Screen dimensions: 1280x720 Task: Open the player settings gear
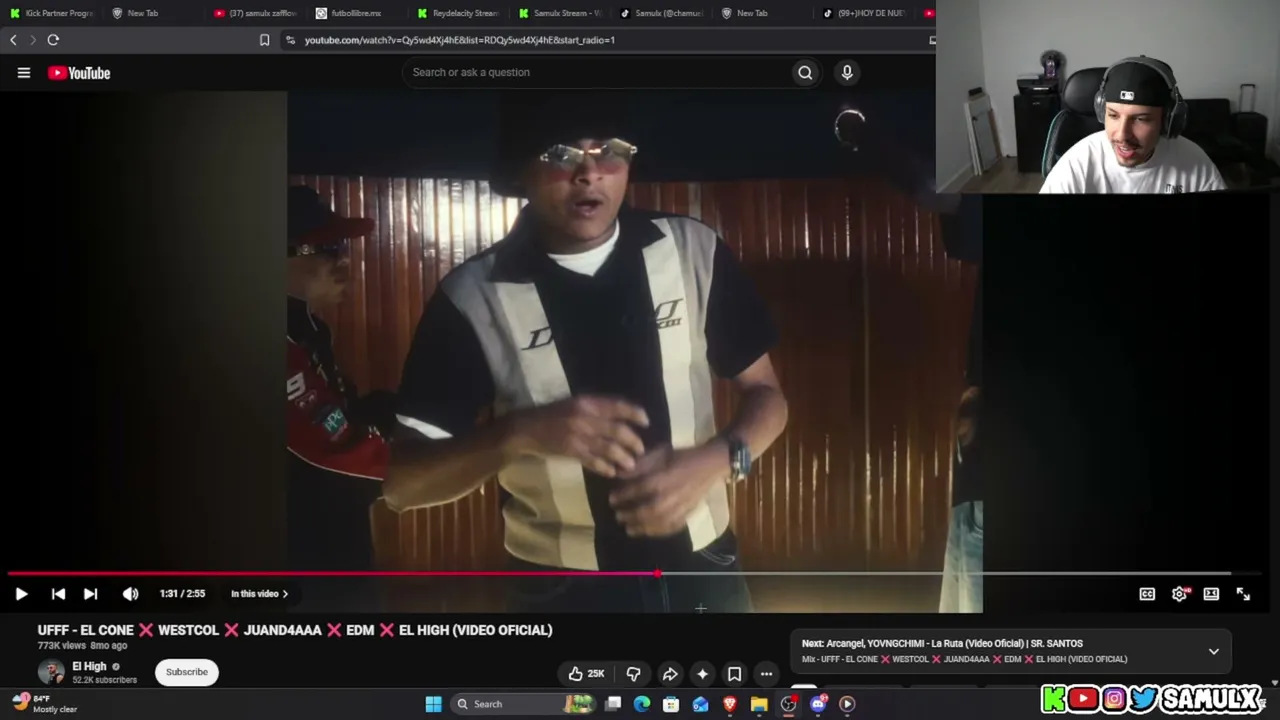(1180, 594)
